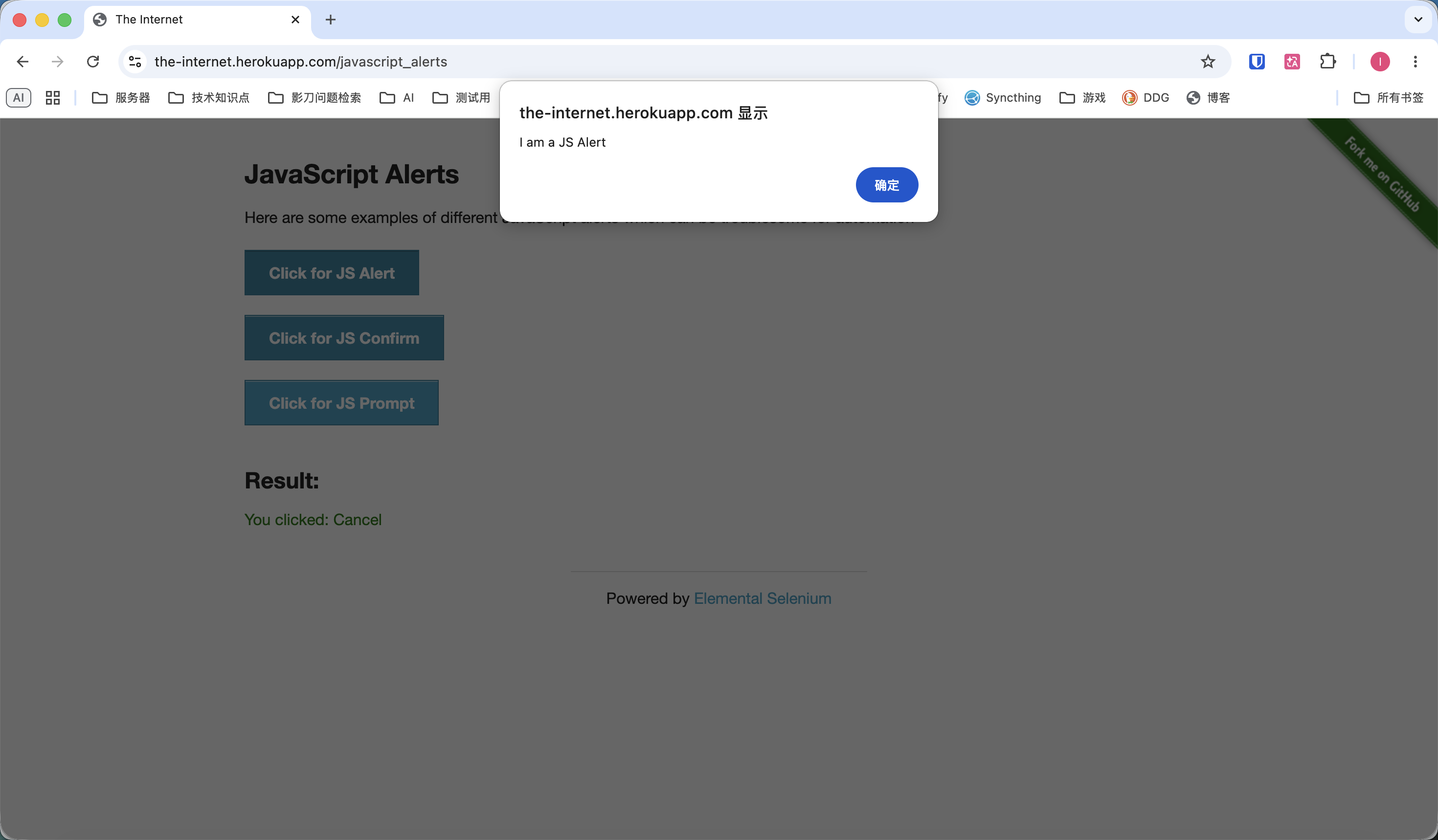
Task: Open the 游戏 bookmark folder
Action: pos(1082,97)
